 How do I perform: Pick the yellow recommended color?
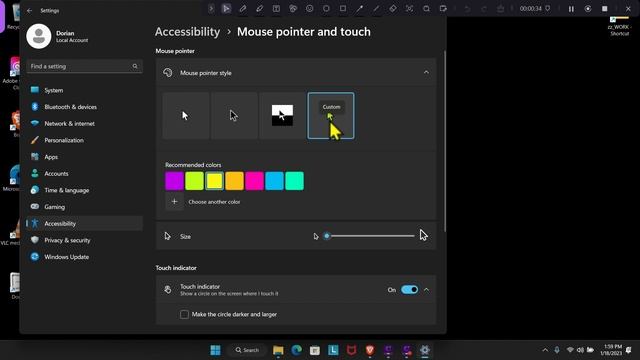[214, 181]
